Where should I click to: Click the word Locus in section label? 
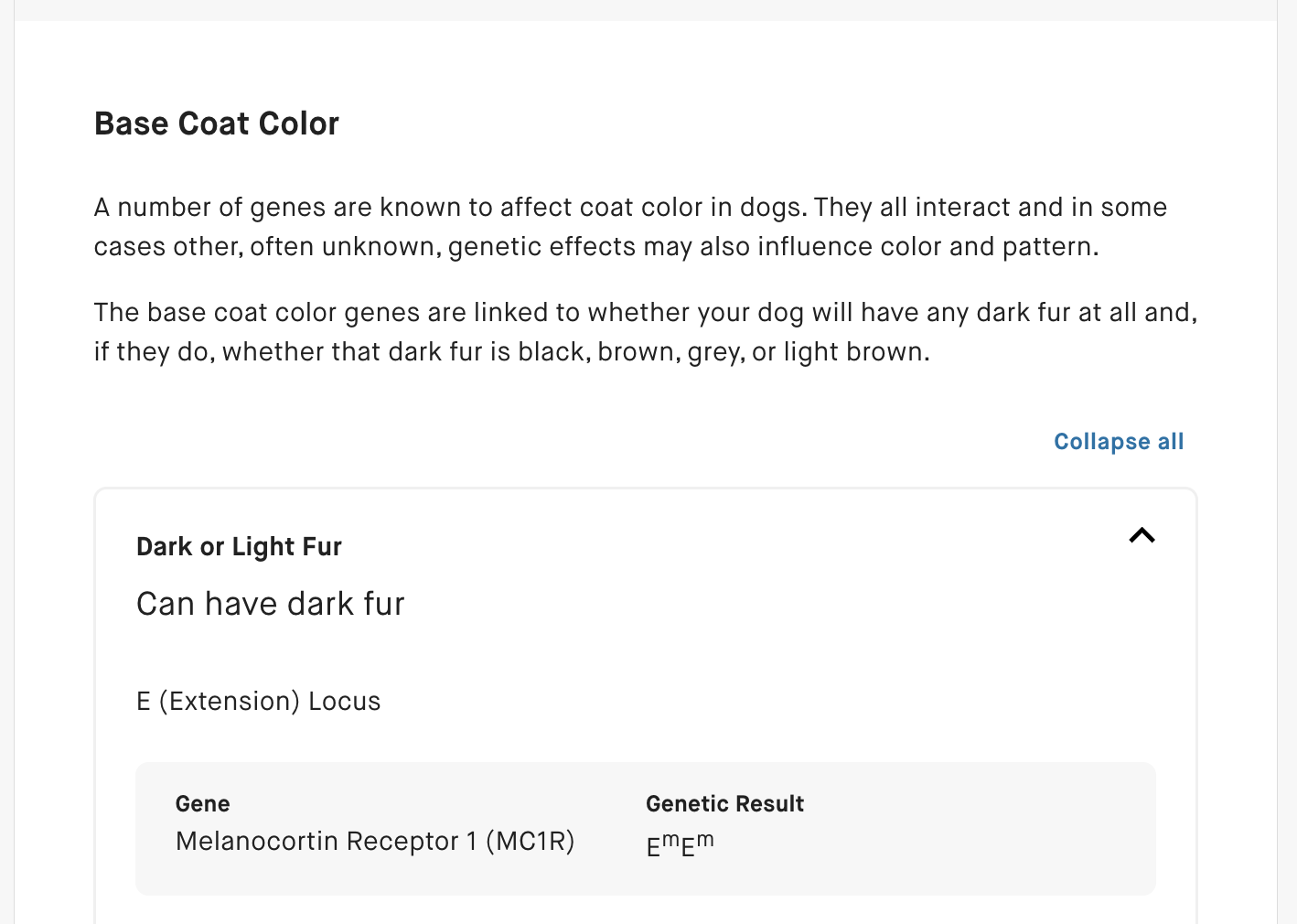tap(345, 702)
